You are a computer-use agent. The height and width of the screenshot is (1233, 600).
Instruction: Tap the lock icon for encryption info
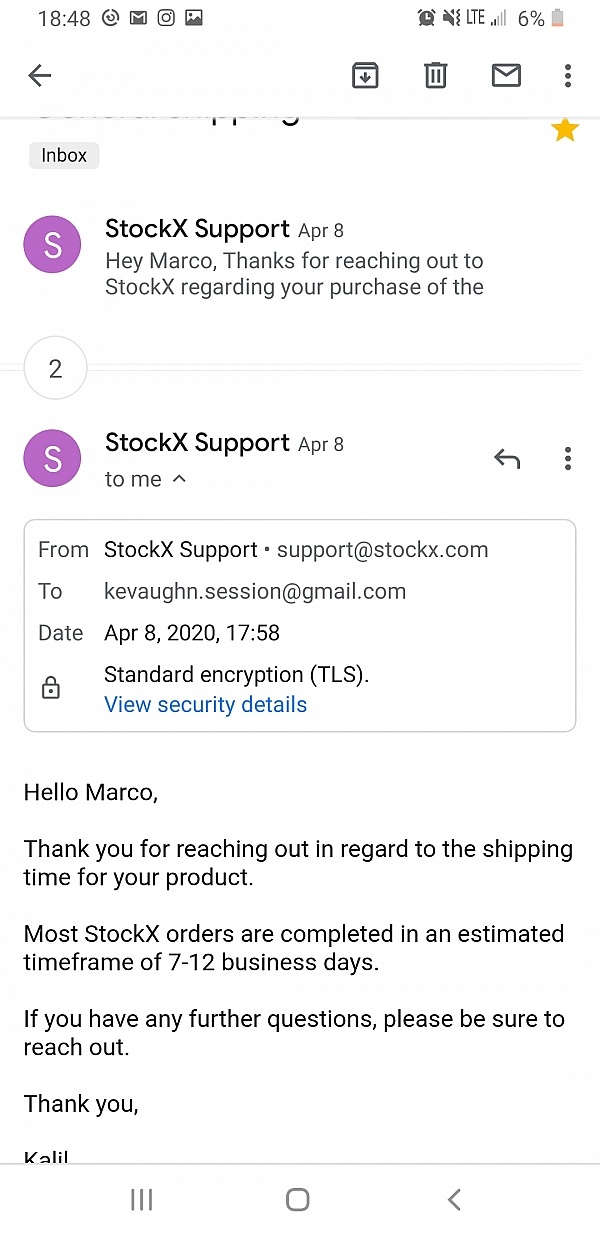tap(50, 689)
